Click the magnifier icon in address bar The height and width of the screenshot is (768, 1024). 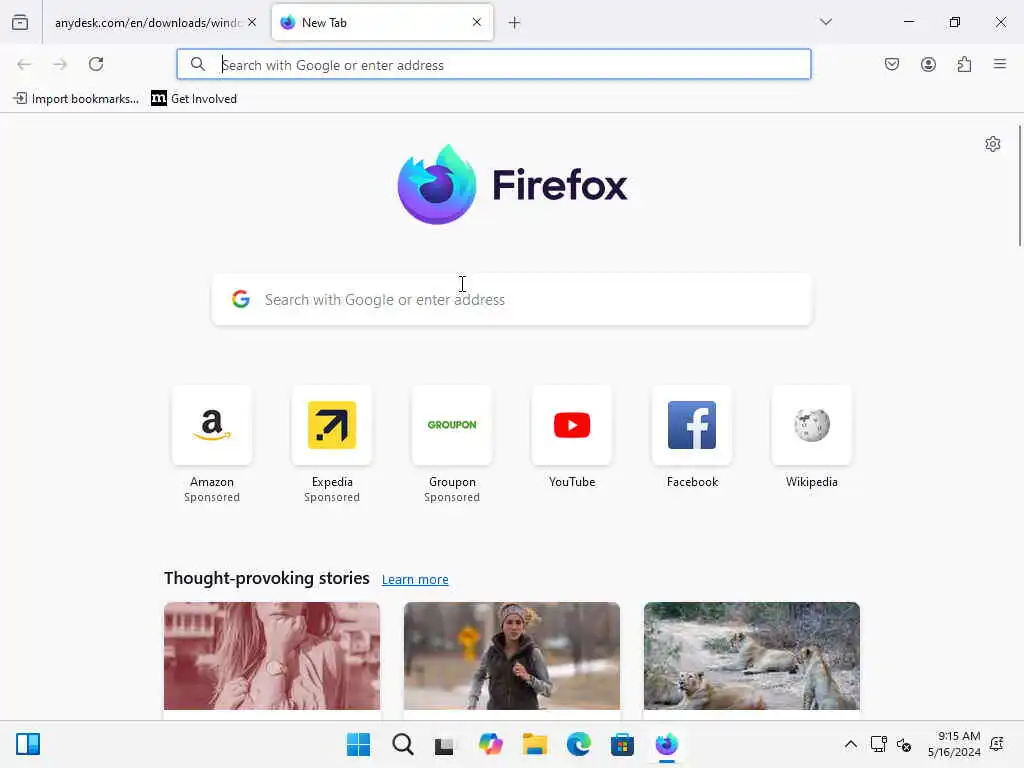[198, 64]
